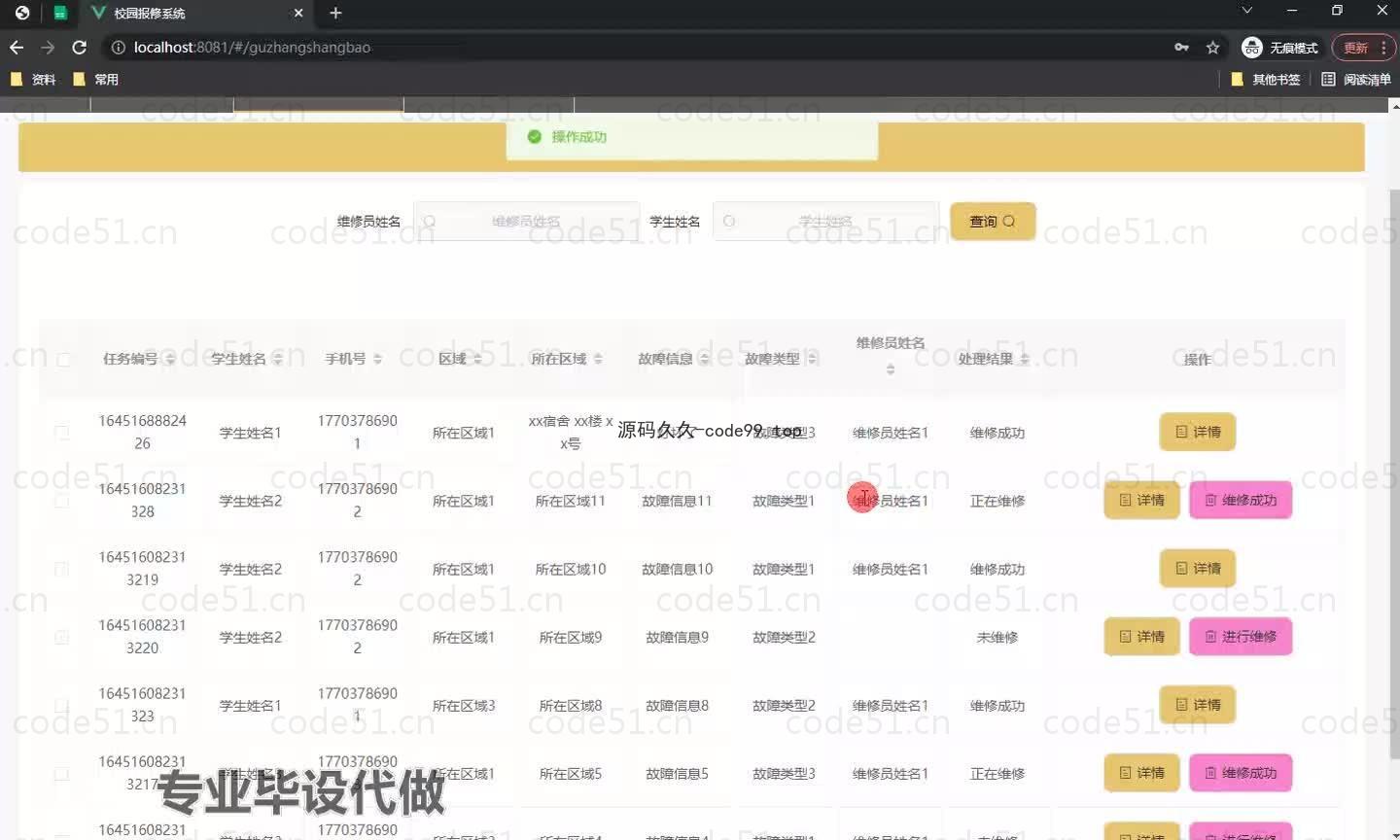Open 其他书签 bookmark folder
The image size is (1400, 840).
click(x=1266, y=80)
